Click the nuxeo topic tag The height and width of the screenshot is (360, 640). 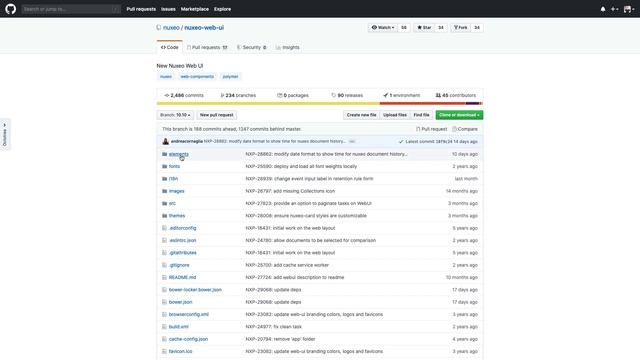click(166, 76)
